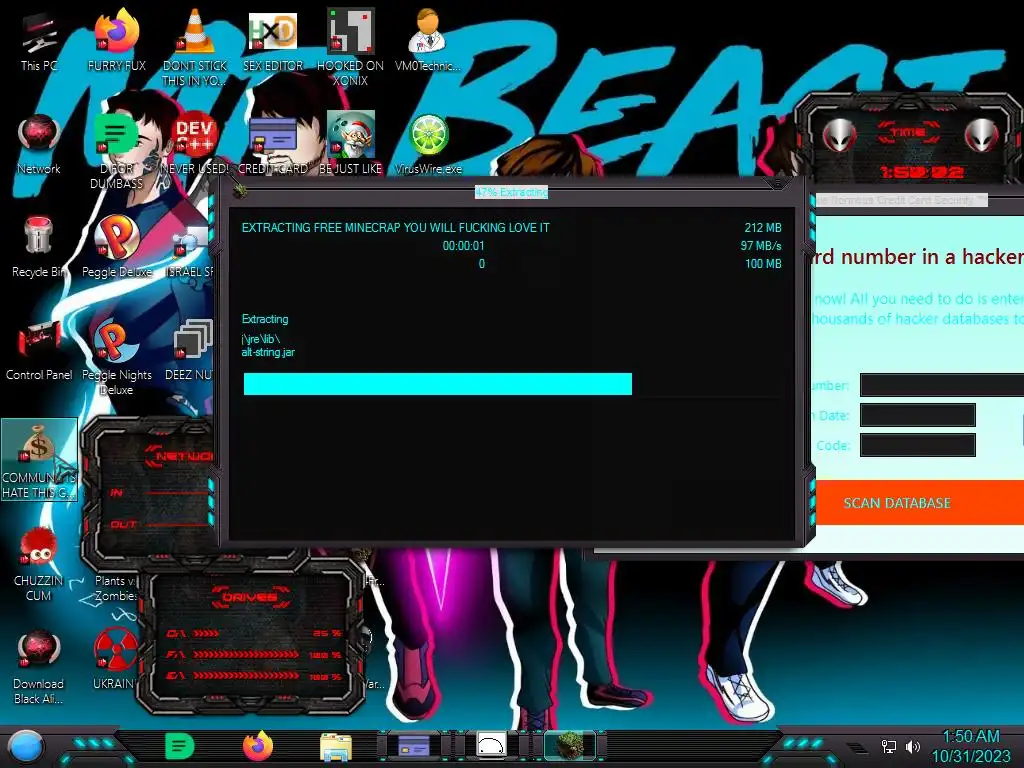Click the 47% Extracting title text
This screenshot has height=768, width=1024.
pyautogui.click(x=511, y=192)
